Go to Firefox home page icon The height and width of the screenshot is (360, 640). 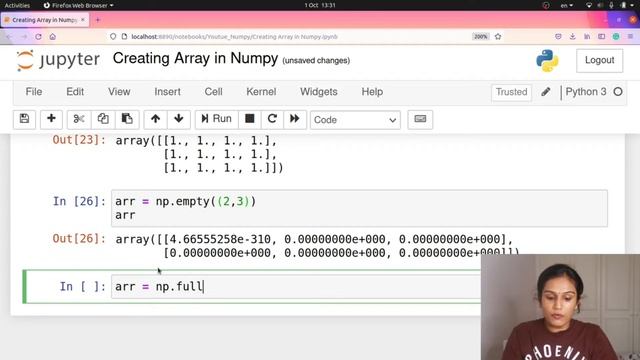pyautogui.click(x=53, y=37)
